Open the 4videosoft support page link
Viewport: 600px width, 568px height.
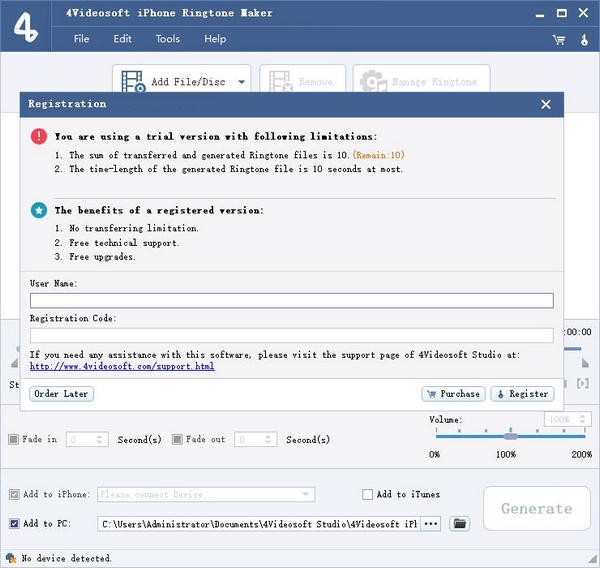[122, 367]
